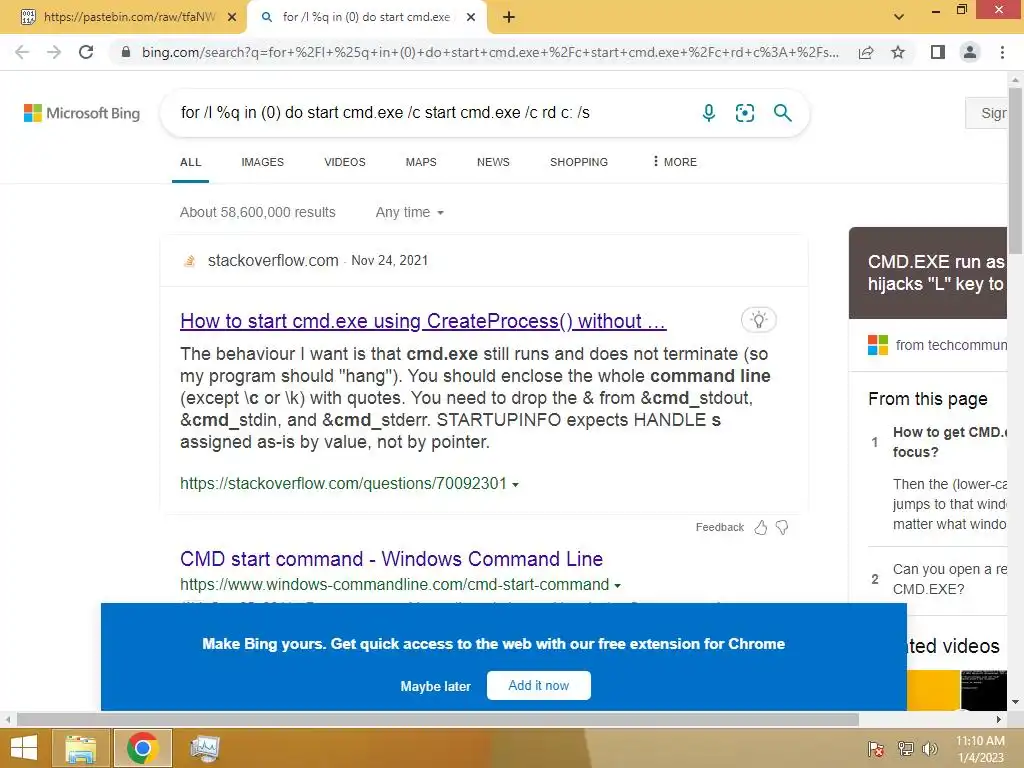Bookmark this page with star icon
The width and height of the screenshot is (1024, 768).
click(x=899, y=52)
